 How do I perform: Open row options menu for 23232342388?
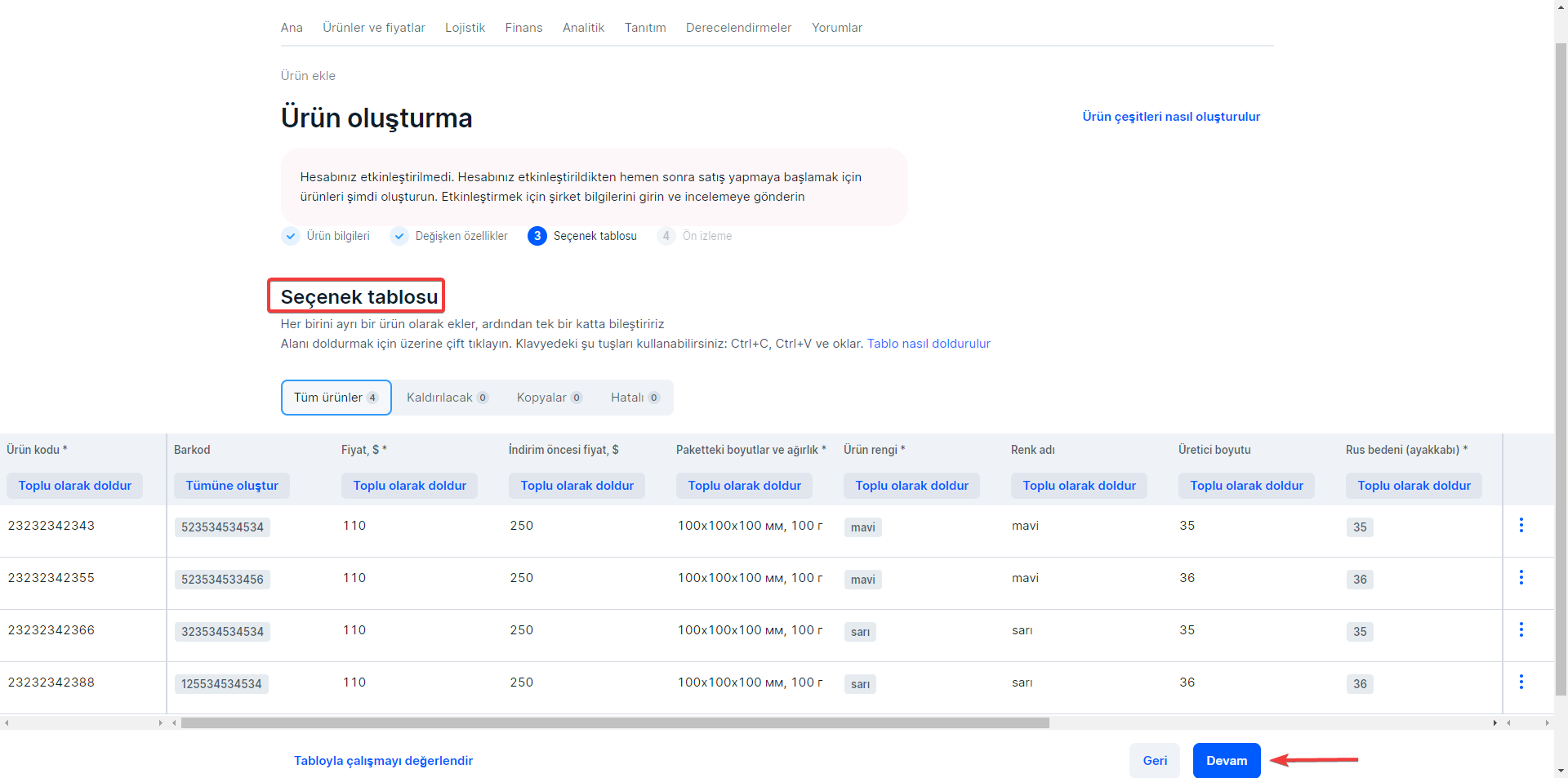coord(1521,682)
